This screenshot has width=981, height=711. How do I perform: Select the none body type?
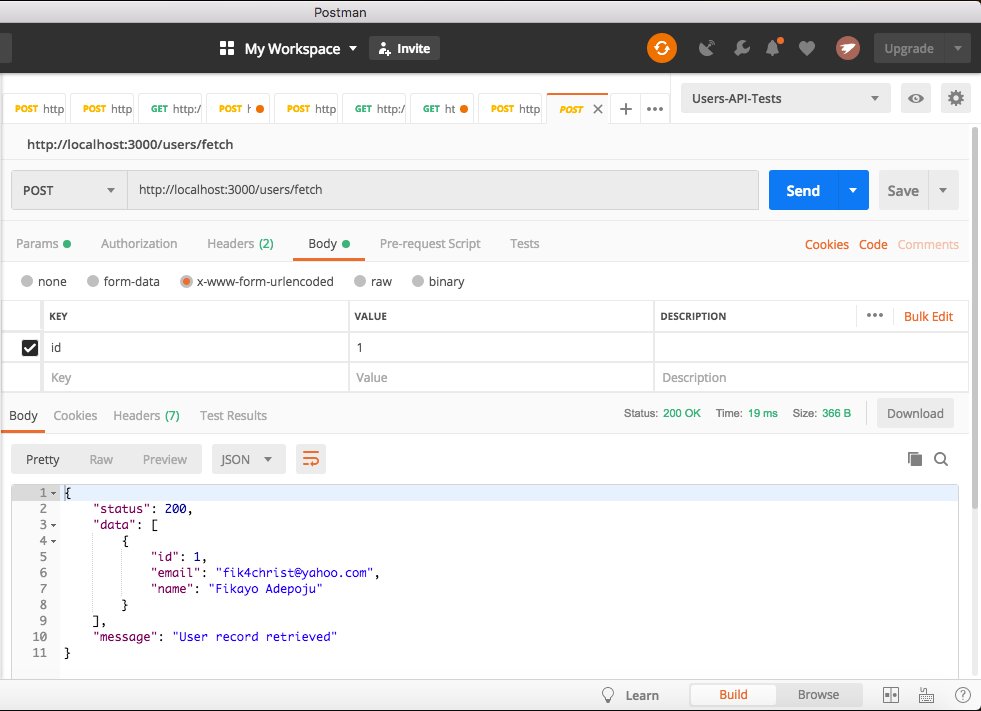(27, 281)
